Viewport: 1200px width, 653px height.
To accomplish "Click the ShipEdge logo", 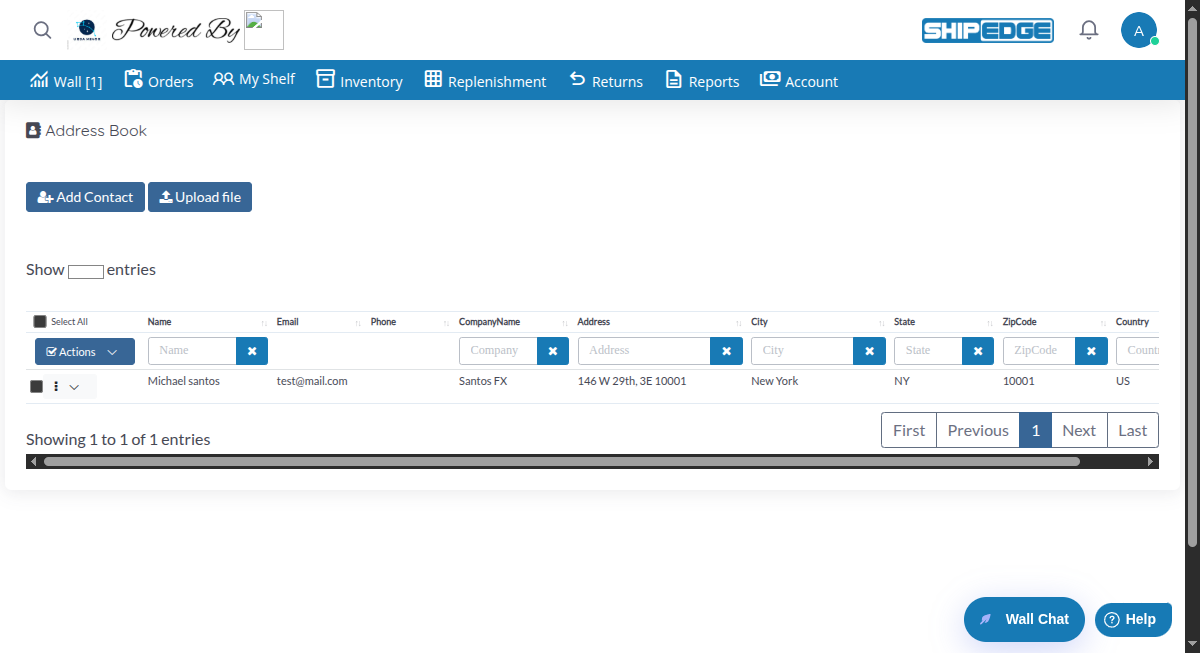I will tap(987, 30).
